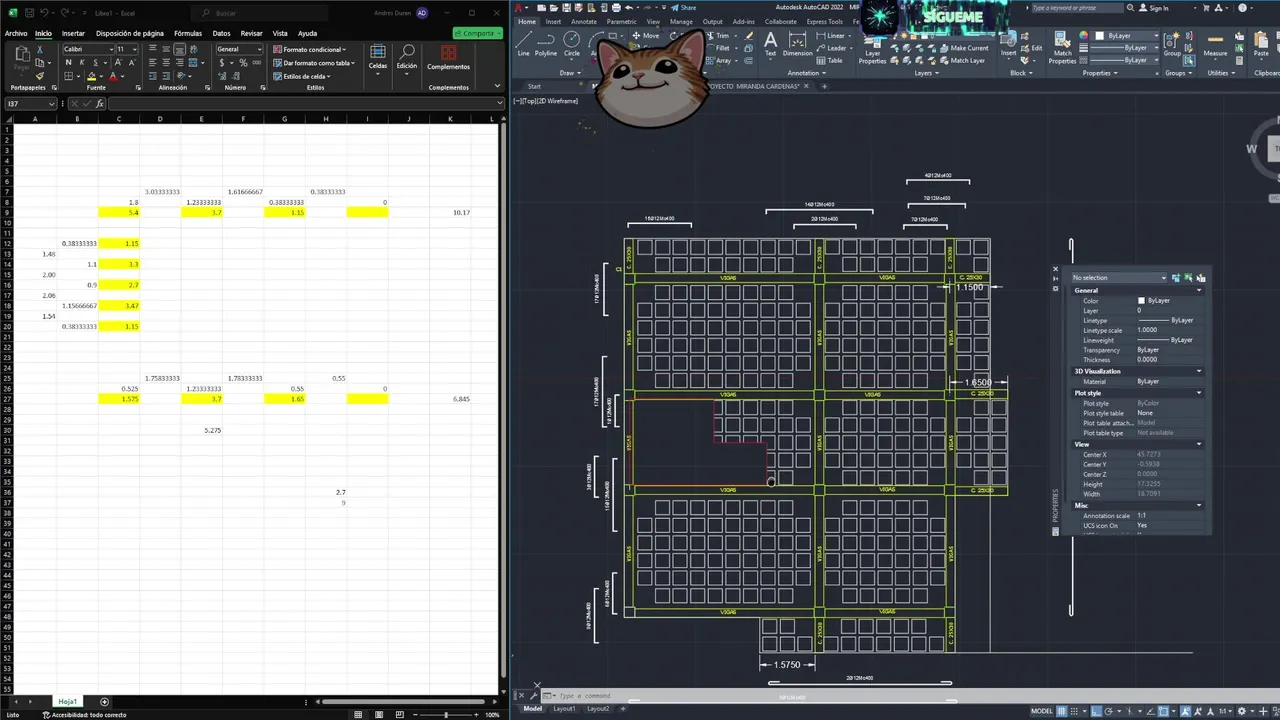Toggle italic K formatting in Excel
The width and height of the screenshot is (1280, 720).
(82, 62)
